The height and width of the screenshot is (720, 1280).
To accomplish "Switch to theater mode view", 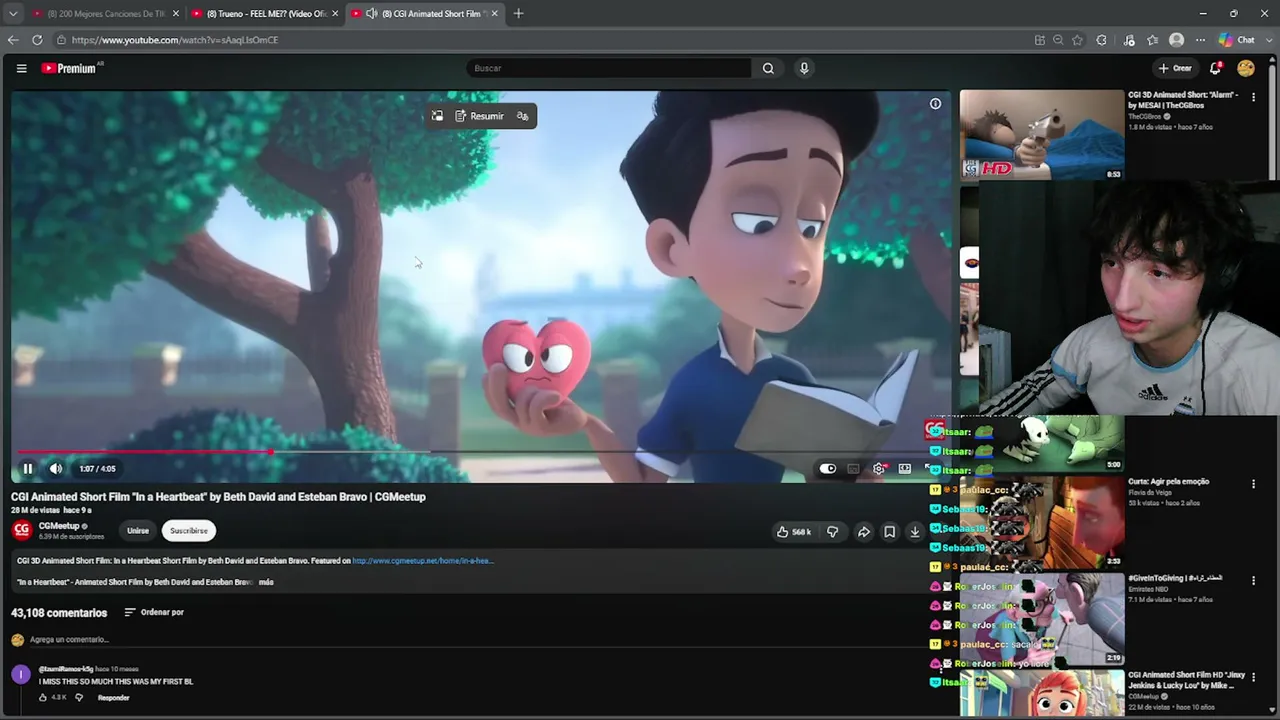I will [x=905, y=469].
